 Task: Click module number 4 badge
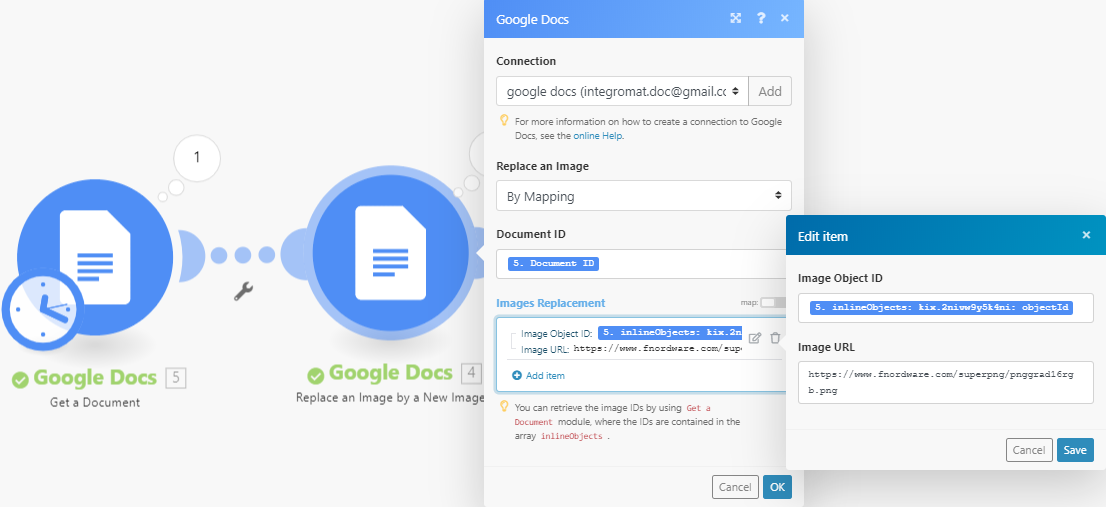tap(471, 373)
